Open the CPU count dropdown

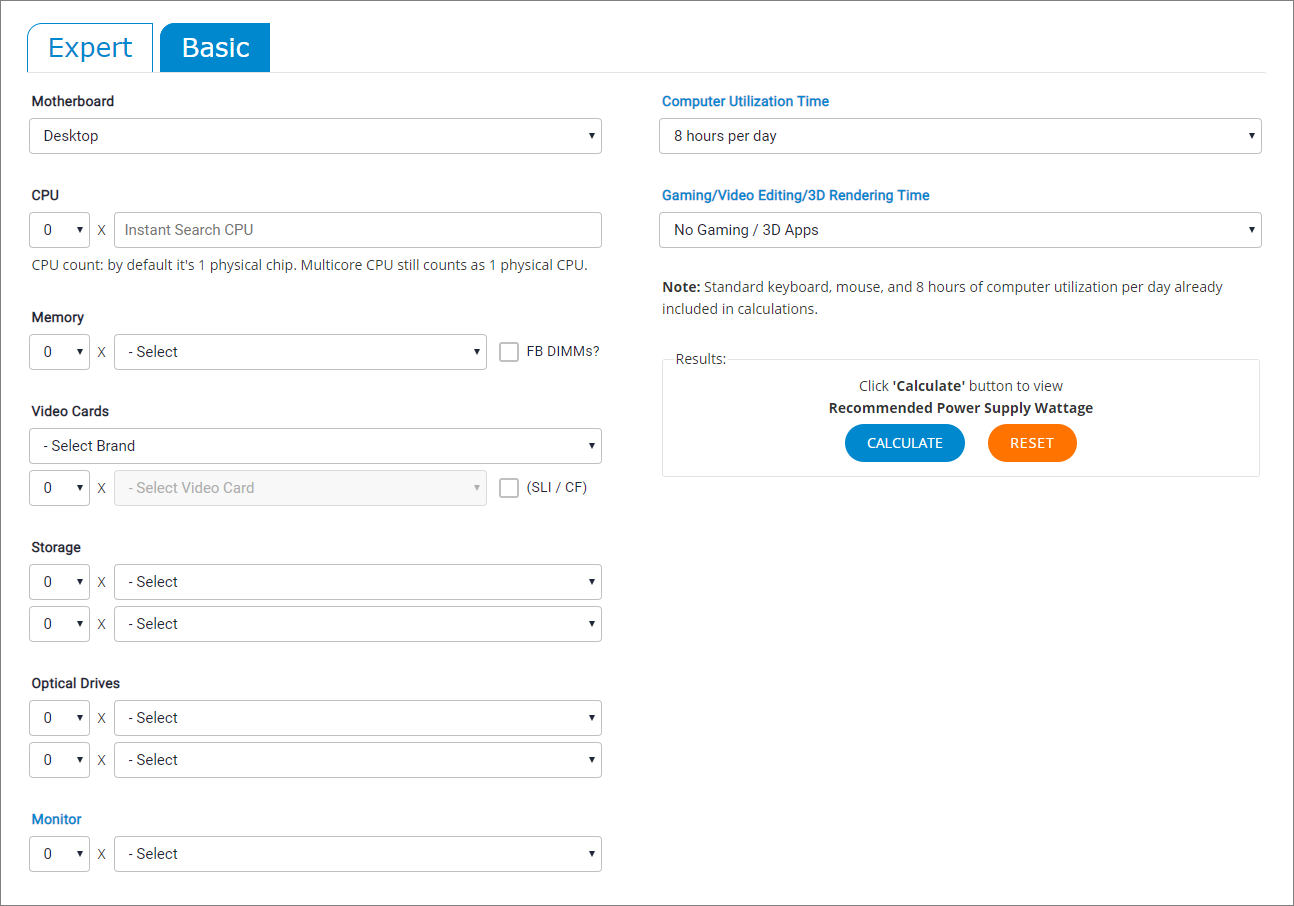(x=59, y=230)
